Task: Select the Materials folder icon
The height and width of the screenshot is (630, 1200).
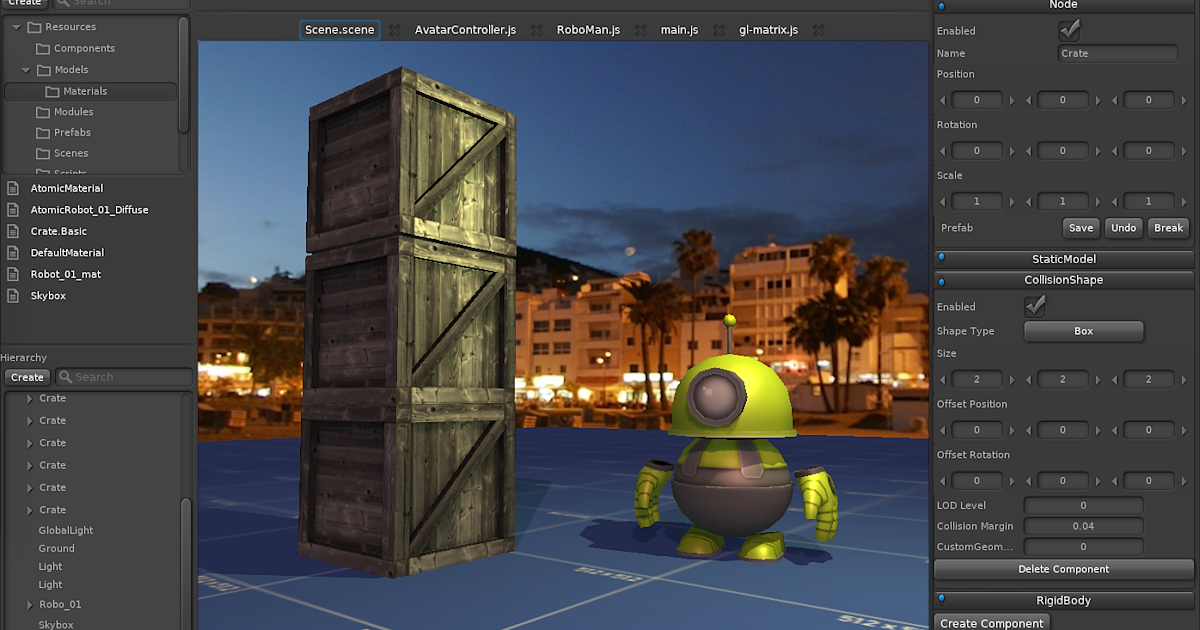Action: (51, 90)
